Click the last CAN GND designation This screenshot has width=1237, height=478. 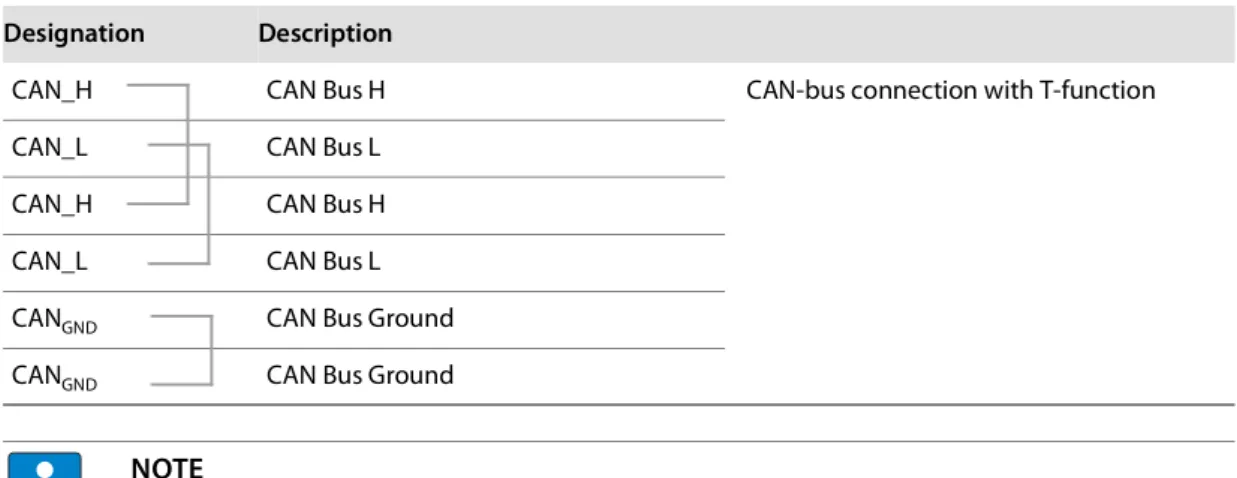55,377
